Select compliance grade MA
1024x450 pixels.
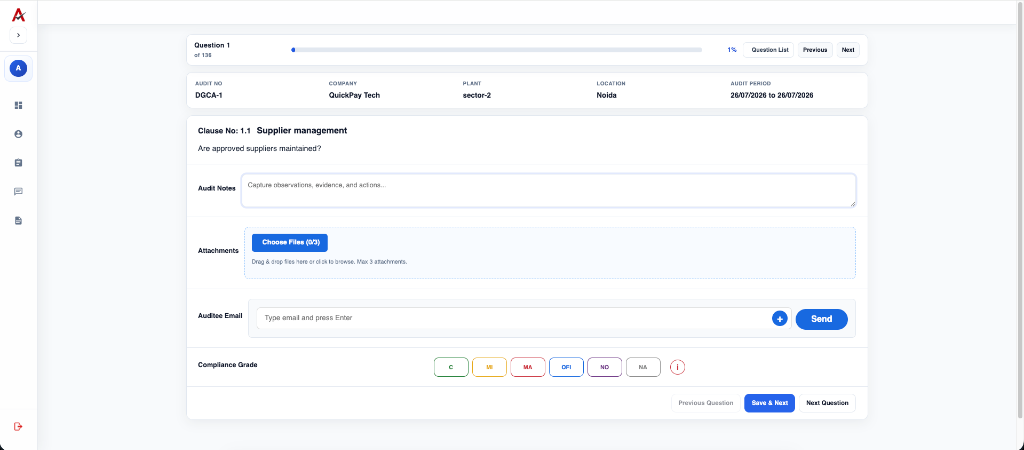528,367
